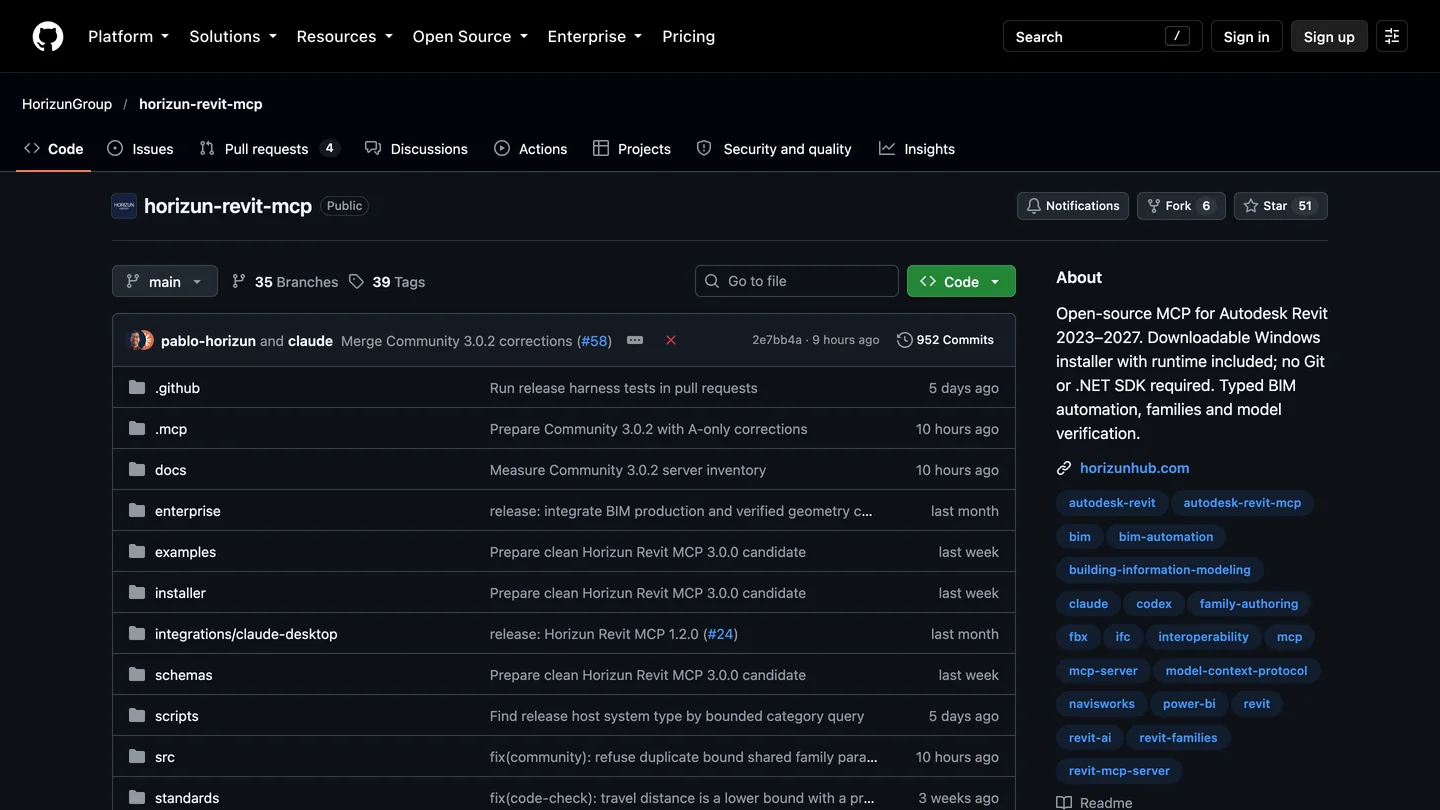Image resolution: width=1440 pixels, height=810 pixels.
Task: Switch to the Actions tab
Action: pos(531,149)
